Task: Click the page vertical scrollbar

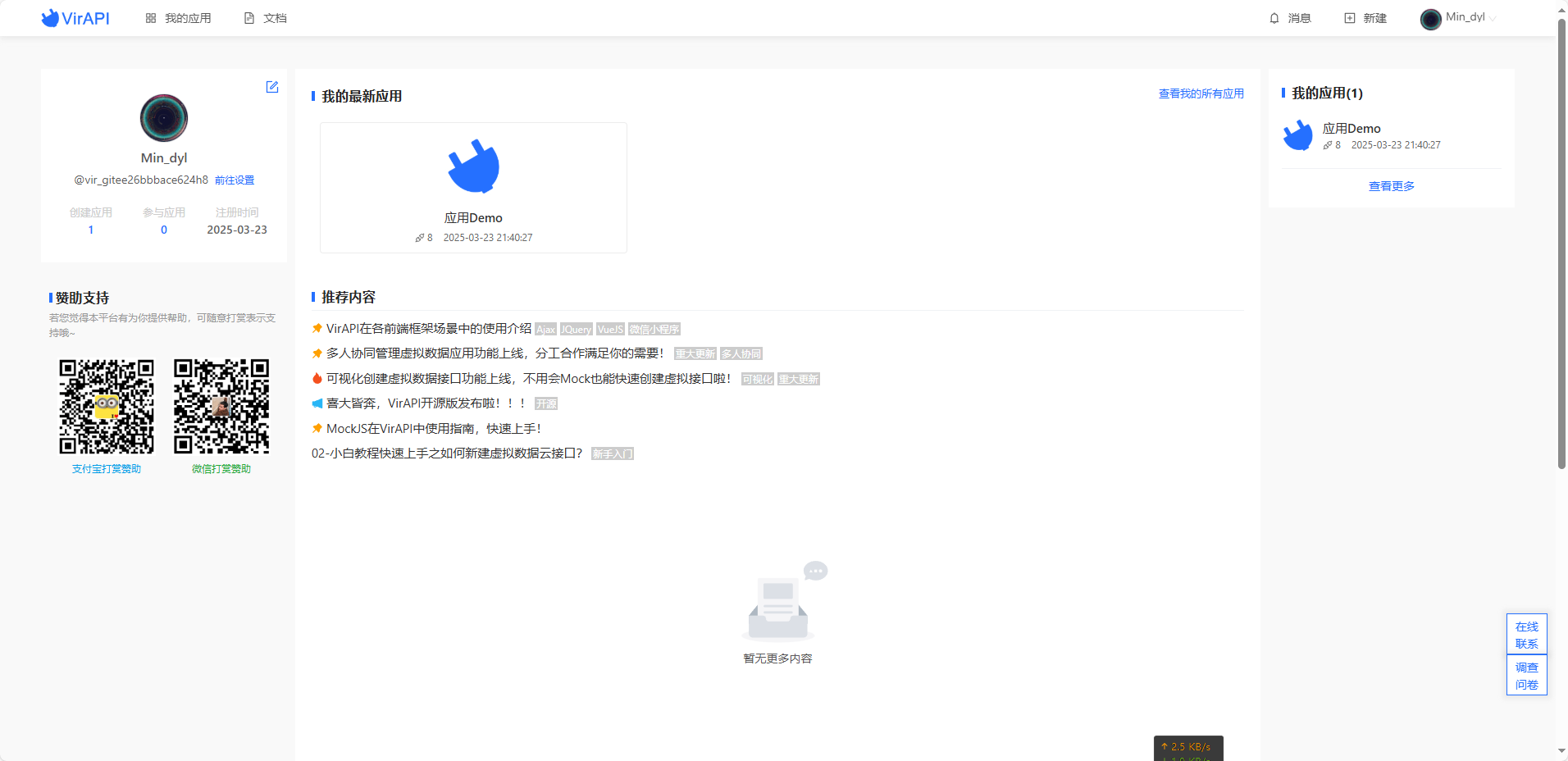Action: coord(1561,246)
